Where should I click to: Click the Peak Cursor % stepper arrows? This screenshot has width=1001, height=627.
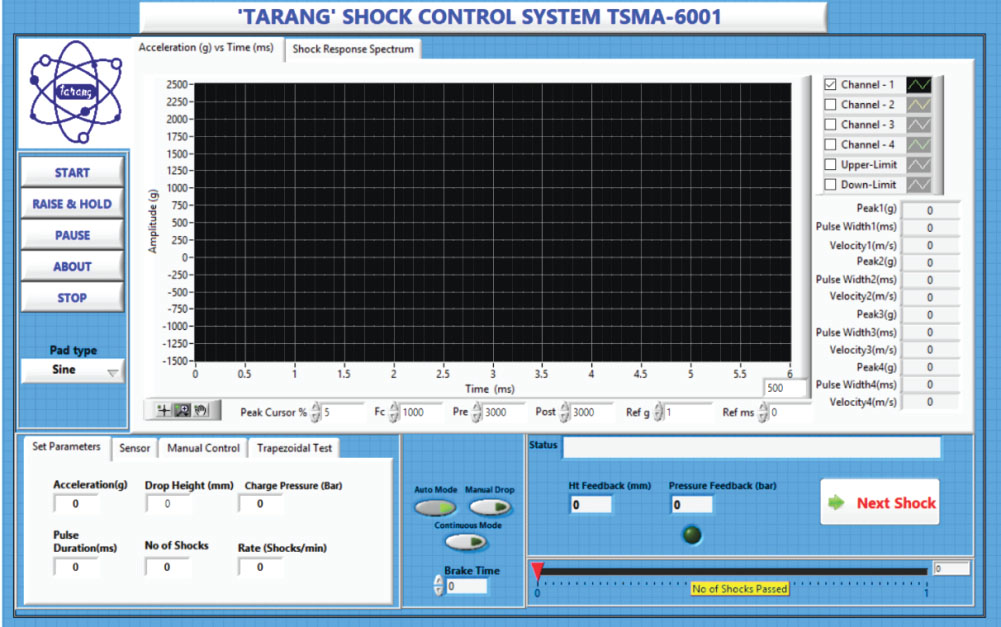316,412
